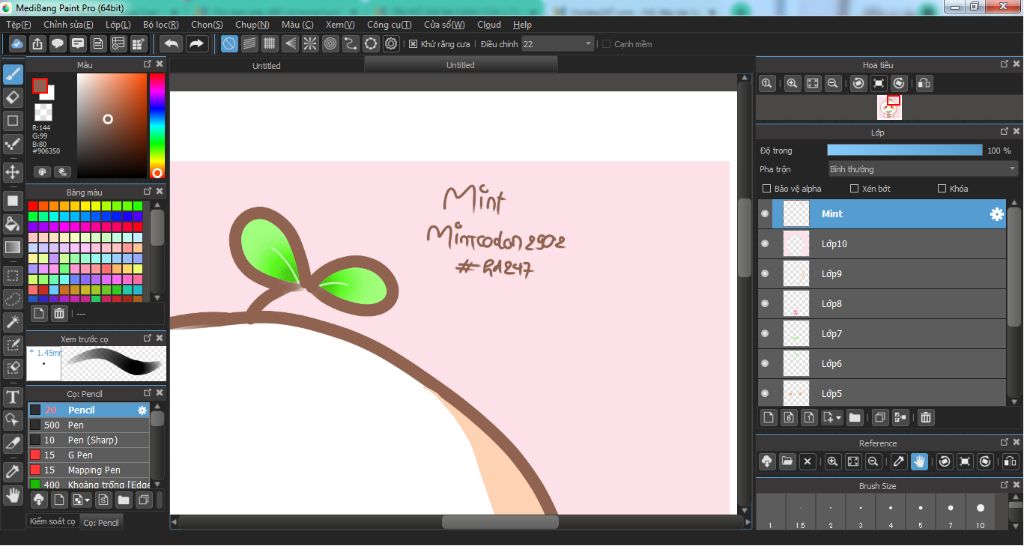The height and width of the screenshot is (546, 1024).
Task: Open image file in Reference panel
Action: click(787, 462)
